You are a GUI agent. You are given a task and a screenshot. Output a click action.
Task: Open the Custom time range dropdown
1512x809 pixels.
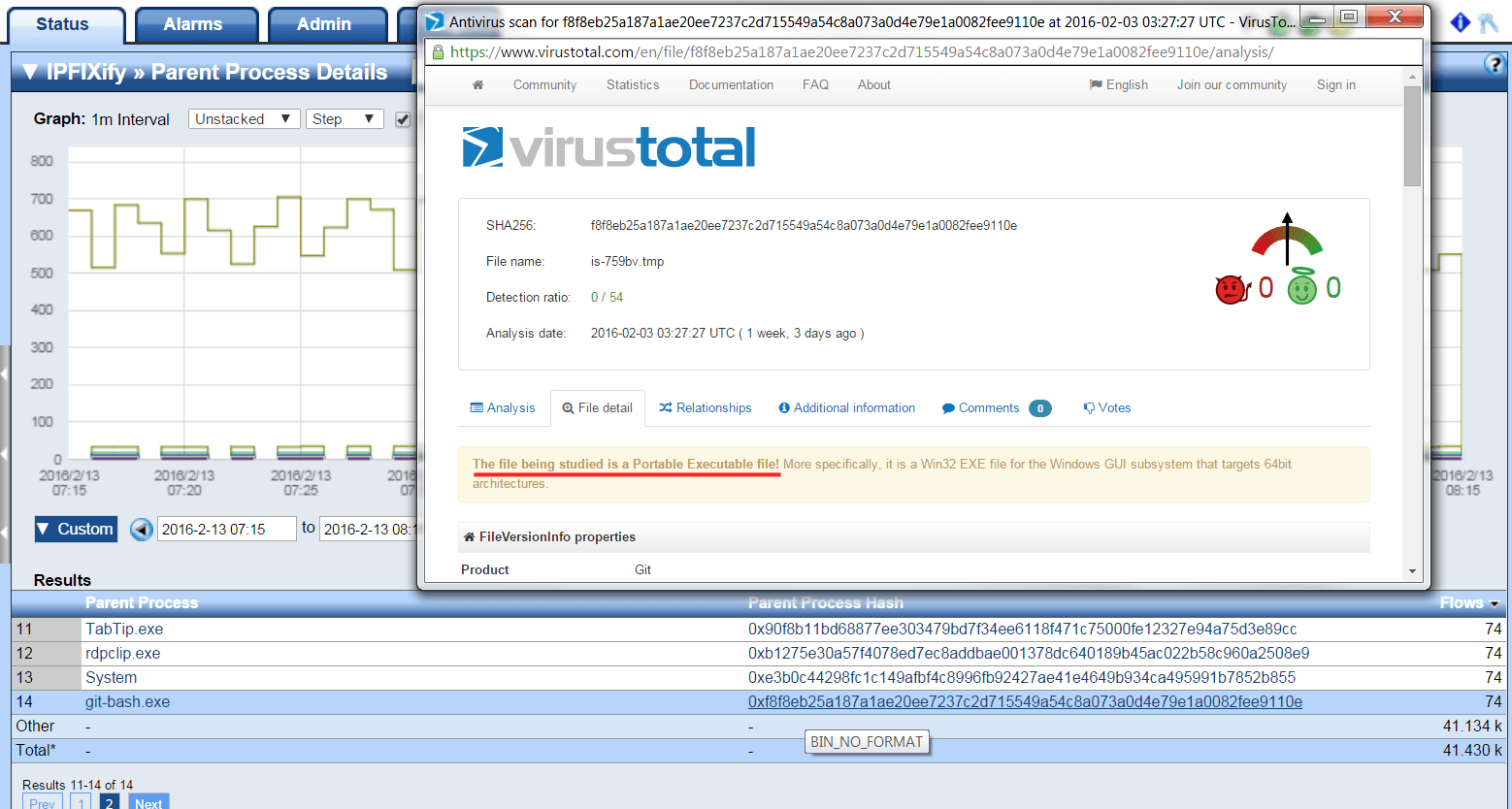click(76, 529)
